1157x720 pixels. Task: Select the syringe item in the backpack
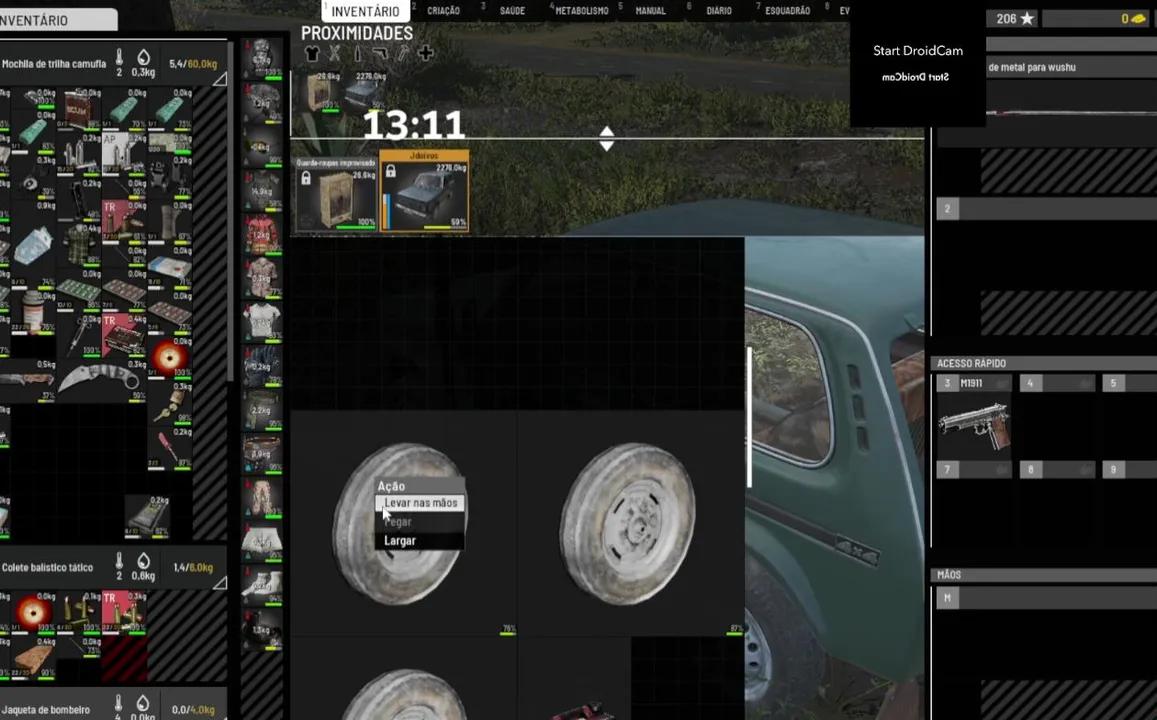point(79,336)
